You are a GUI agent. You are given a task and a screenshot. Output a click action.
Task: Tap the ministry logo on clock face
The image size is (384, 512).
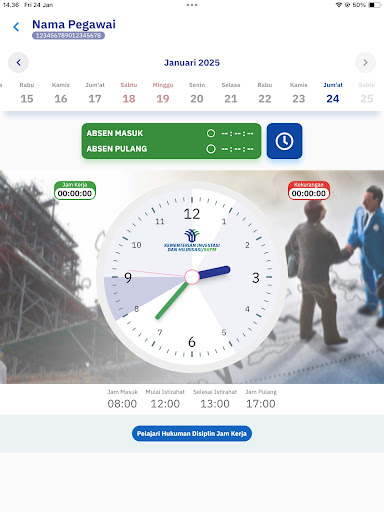192,240
